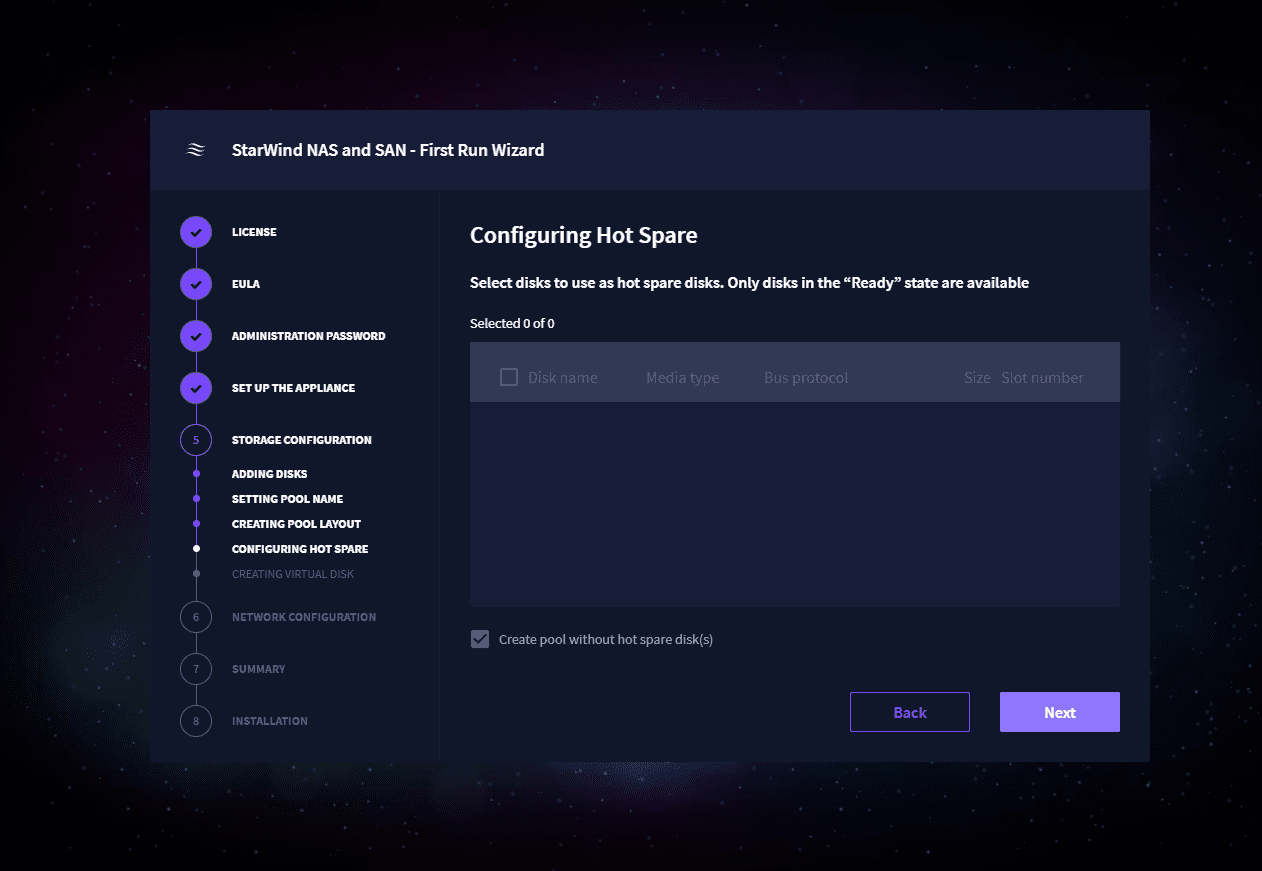
Task: Click the Next button
Action: point(1060,712)
